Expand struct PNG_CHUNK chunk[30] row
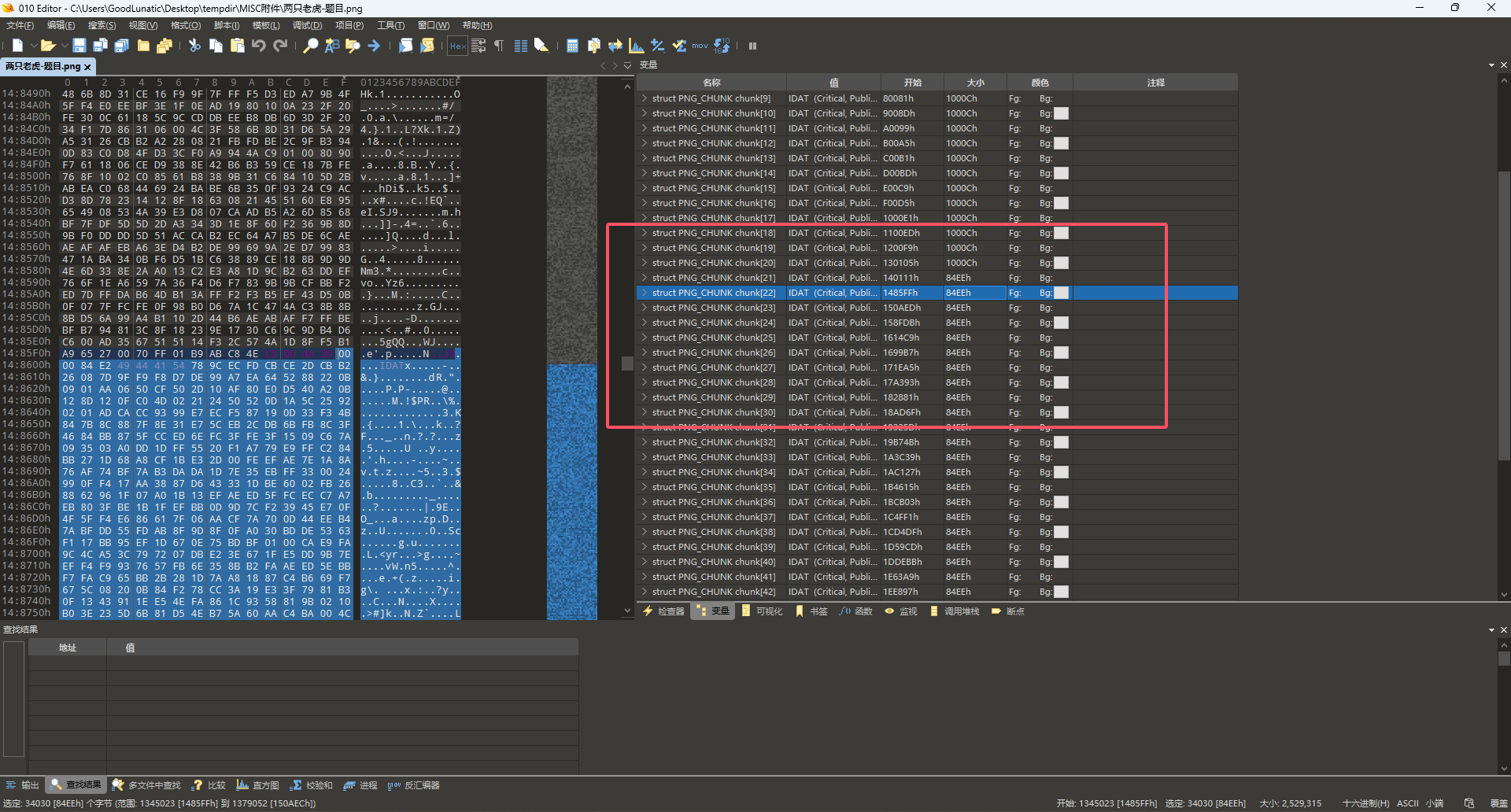Image resolution: width=1511 pixels, height=812 pixels. [x=645, y=412]
